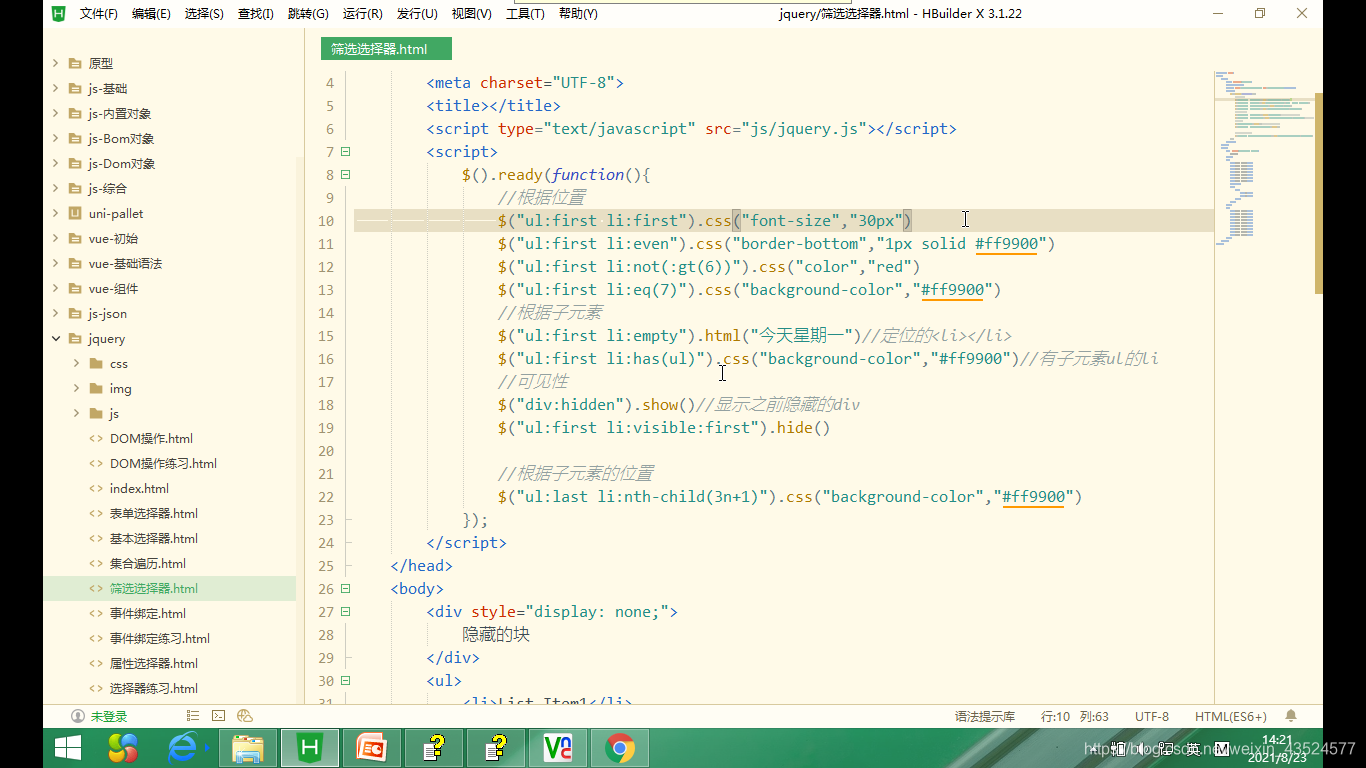Collapse the ul fold at line 30
Image resolution: width=1366 pixels, height=768 pixels.
point(346,681)
